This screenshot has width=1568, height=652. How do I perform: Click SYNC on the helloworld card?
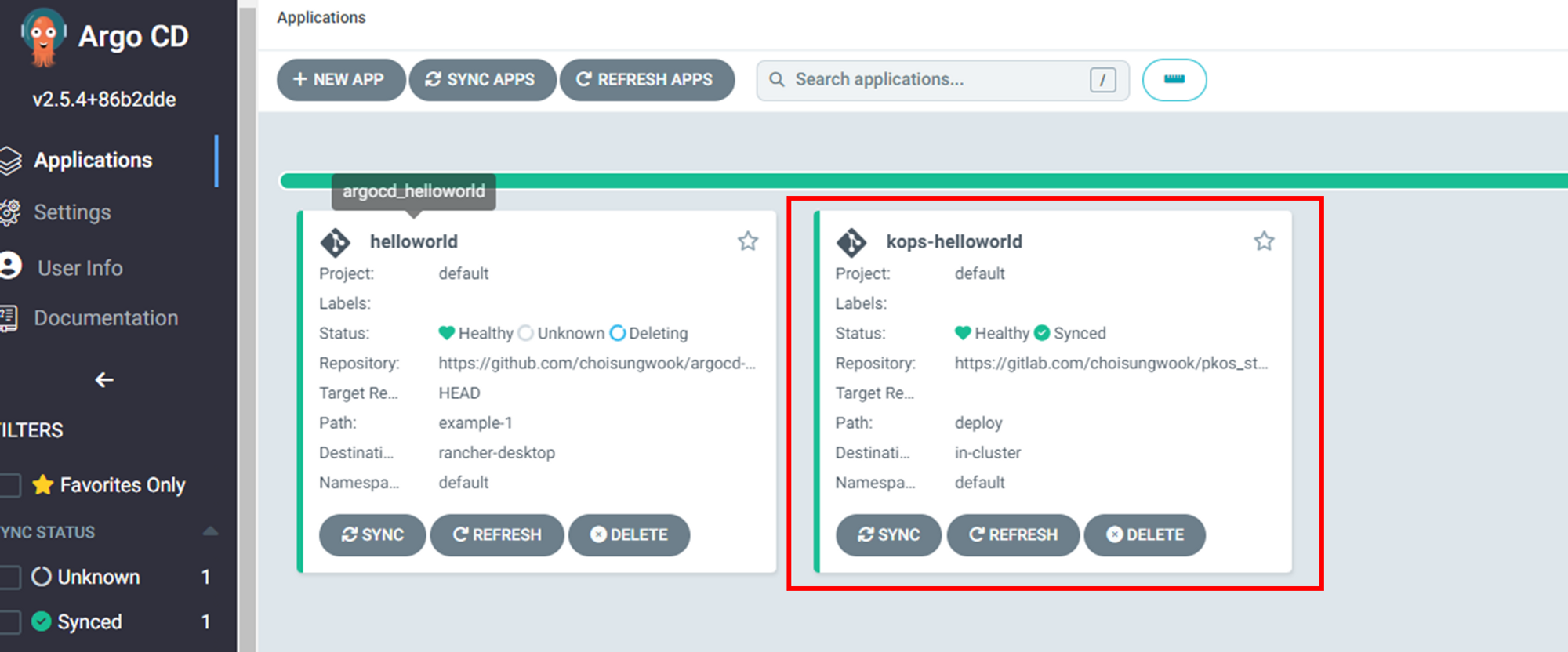[372, 535]
